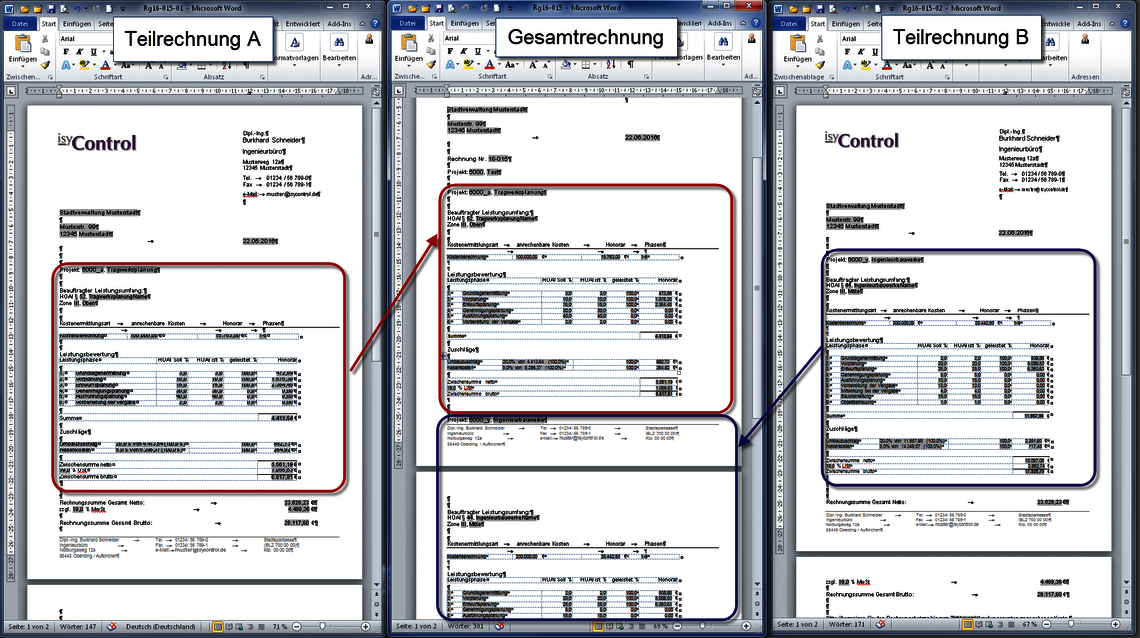Viewport: 1140px width, 638px height.
Task: Open Entwicklert tab in Rg16-015-01 window
Action: [302, 23]
